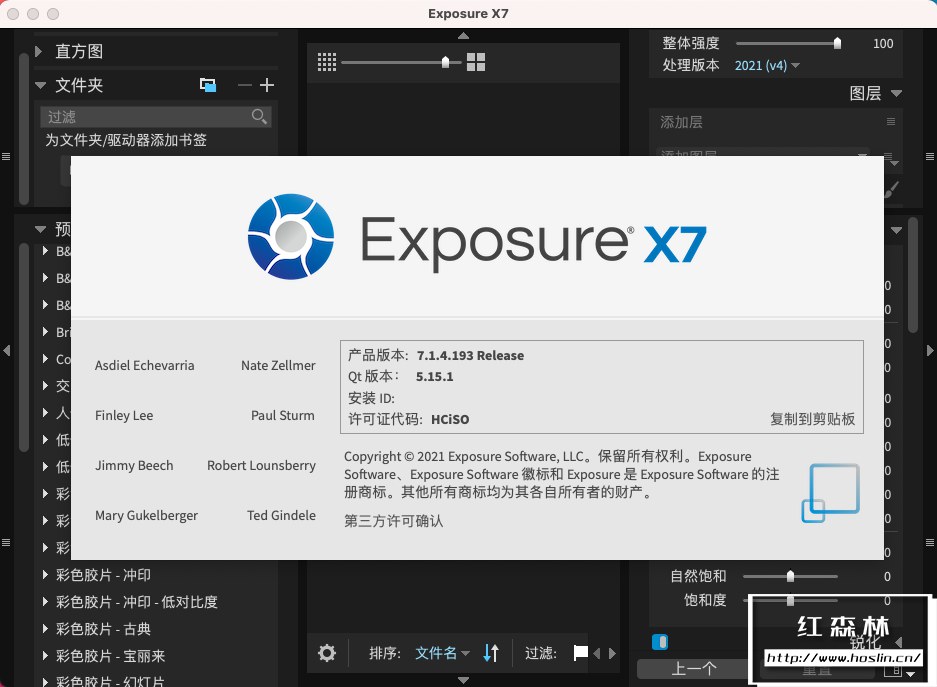Click the flag filter icon
Viewport: 937px width, 687px height.
coord(580,653)
